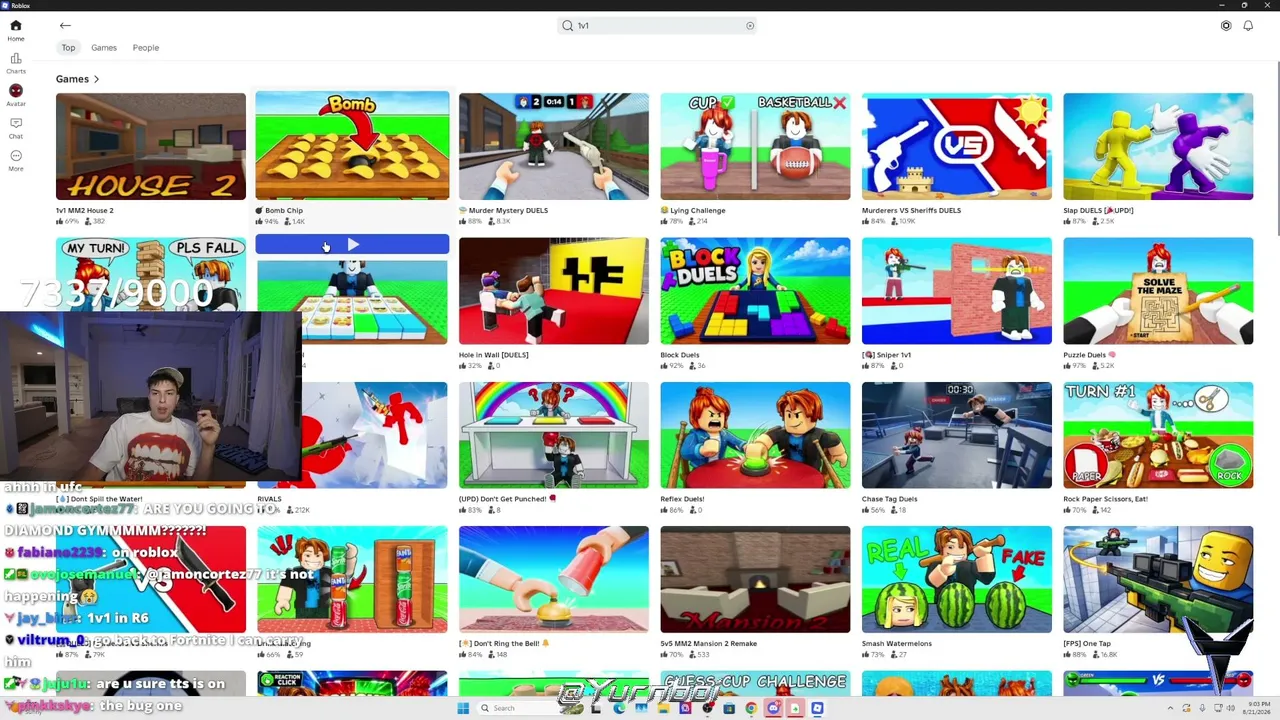The width and height of the screenshot is (1280, 720).
Task: Open the Windows Start menu
Action: coord(463,708)
